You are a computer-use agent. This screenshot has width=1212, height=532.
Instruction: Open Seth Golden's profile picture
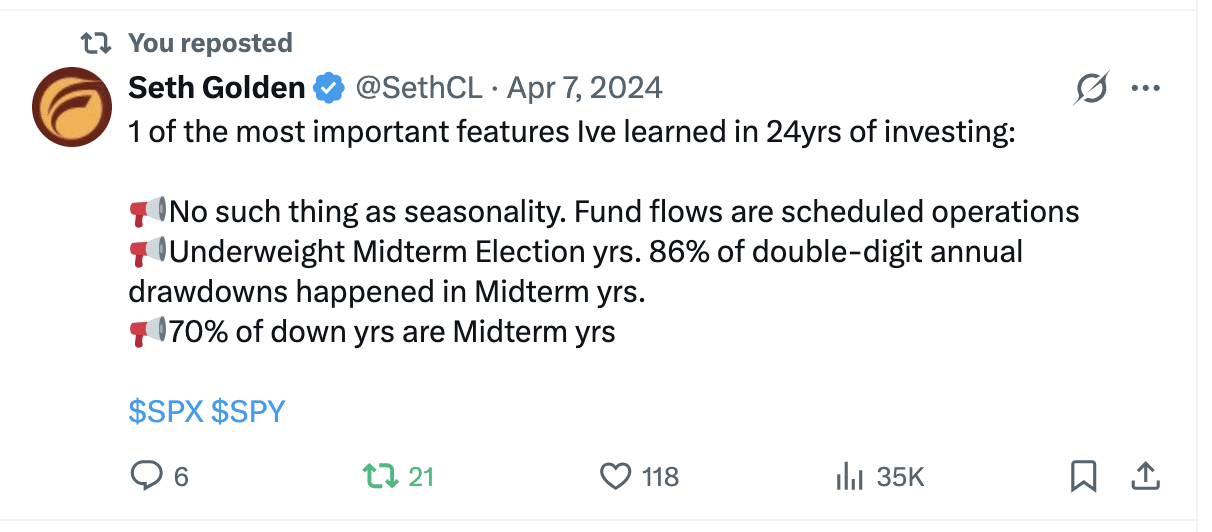pyautogui.click(x=70, y=109)
